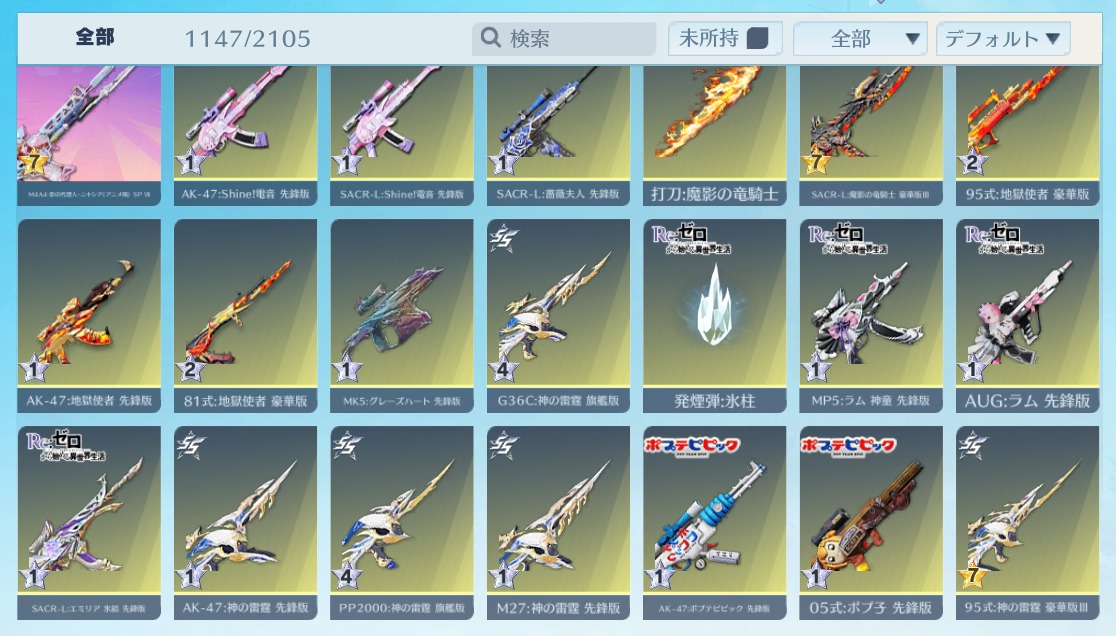Open the AK-47:地獄使者 先鋒版 skin
1116x636 pixels.
(89, 316)
